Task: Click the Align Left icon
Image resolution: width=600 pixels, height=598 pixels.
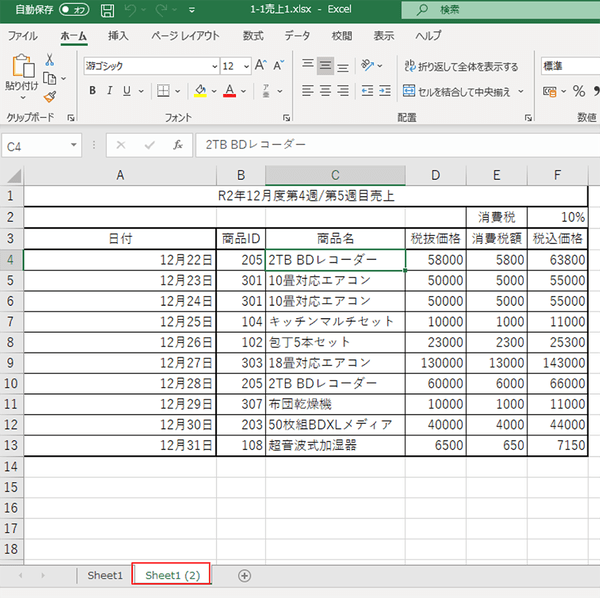Action: point(308,91)
